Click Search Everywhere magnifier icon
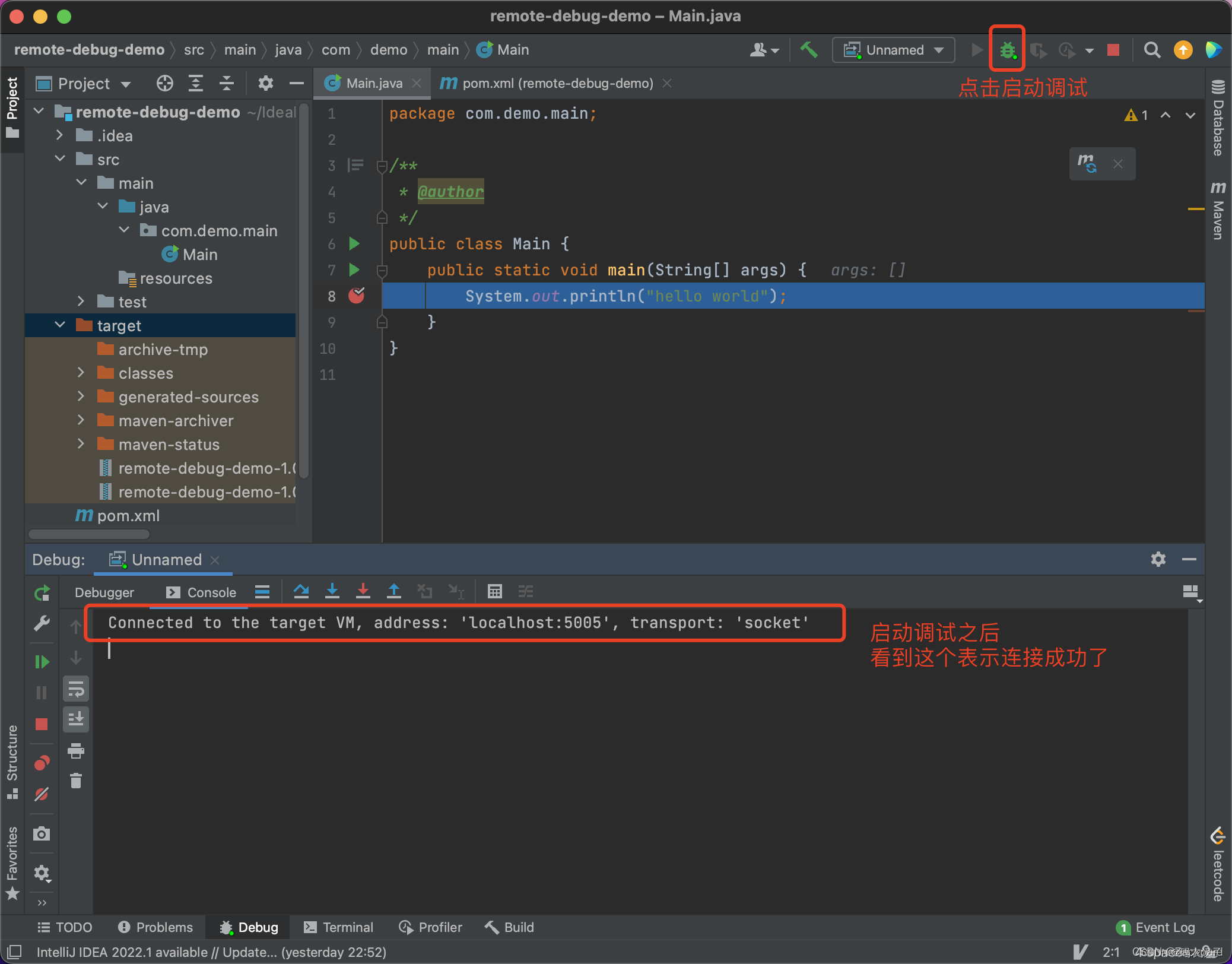Viewport: 1232px width, 964px height. click(x=1152, y=50)
